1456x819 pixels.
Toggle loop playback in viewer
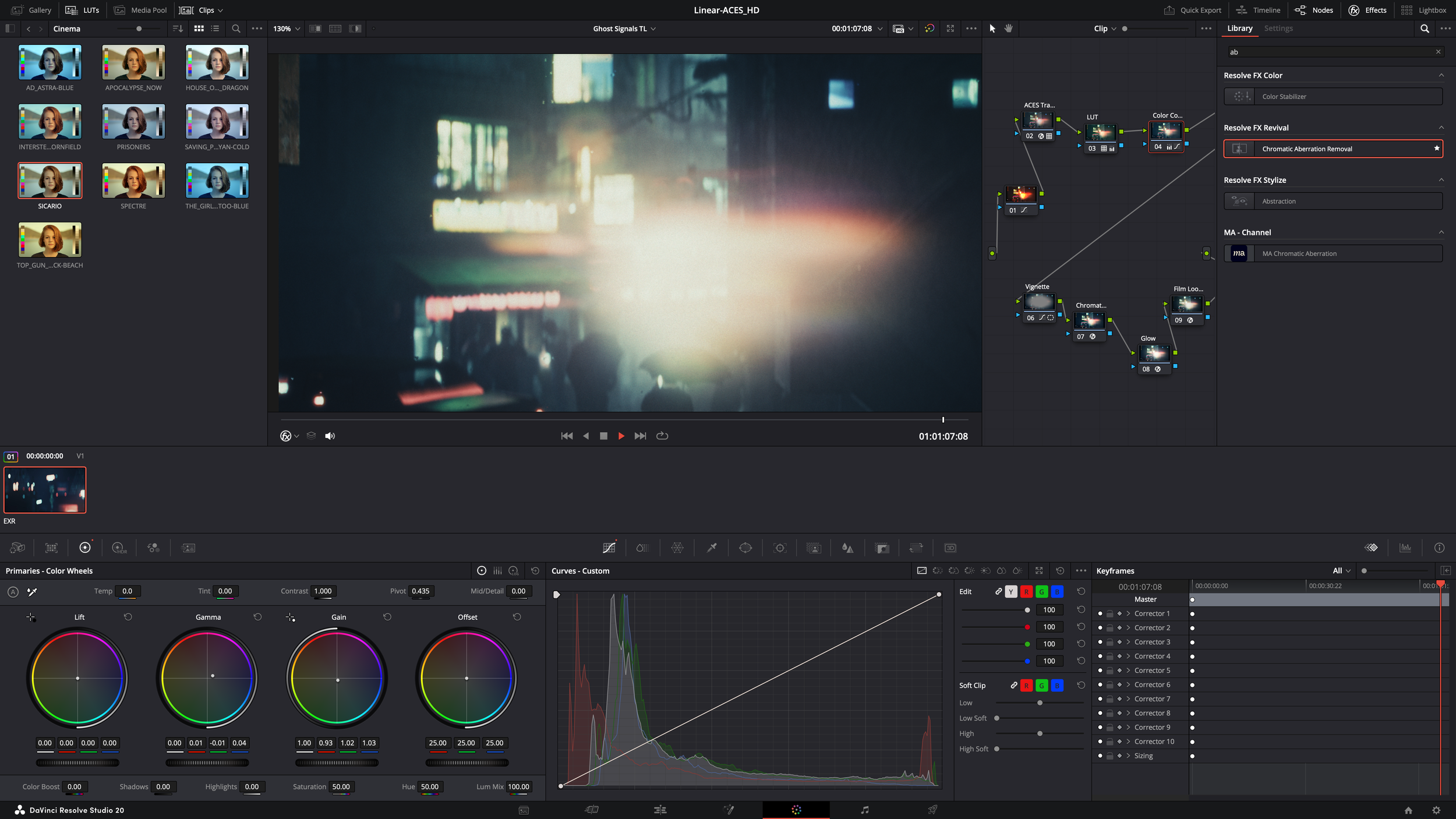[662, 436]
